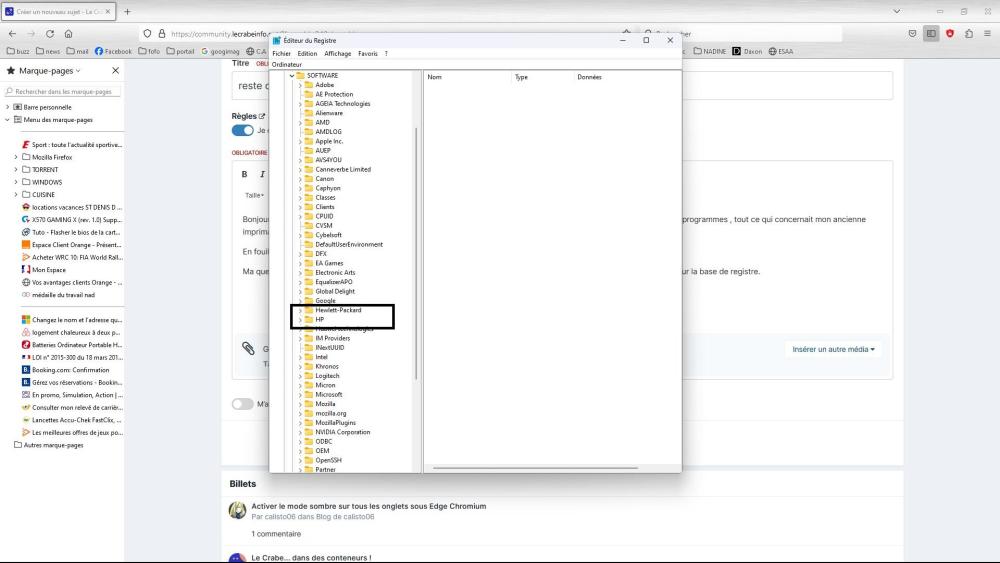Click the Registry Editor address bar 'Ordinateur'

click(475, 64)
